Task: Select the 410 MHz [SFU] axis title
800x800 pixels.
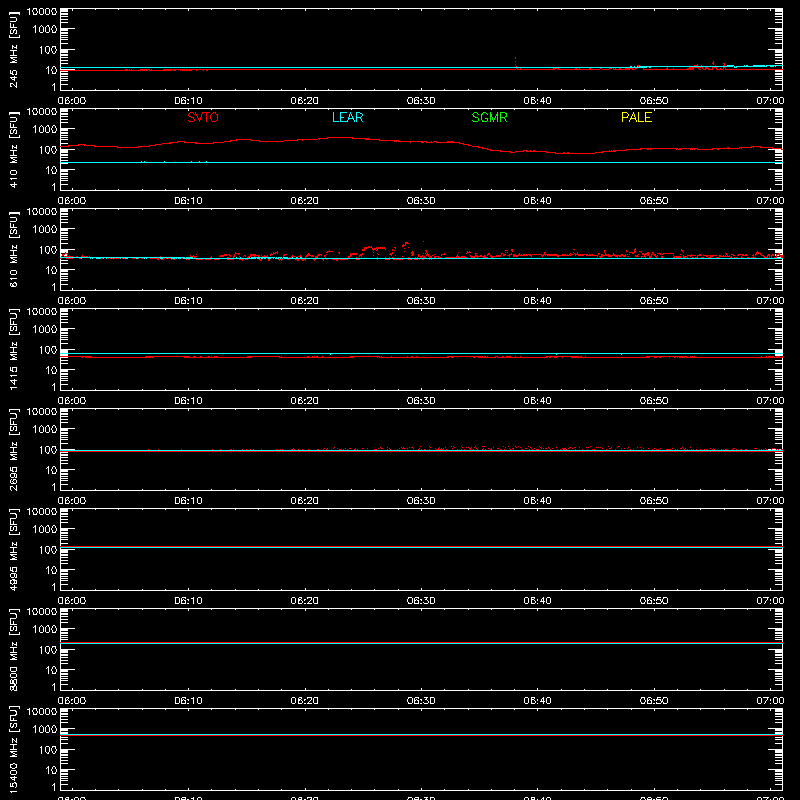Action: click(x=13, y=150)
